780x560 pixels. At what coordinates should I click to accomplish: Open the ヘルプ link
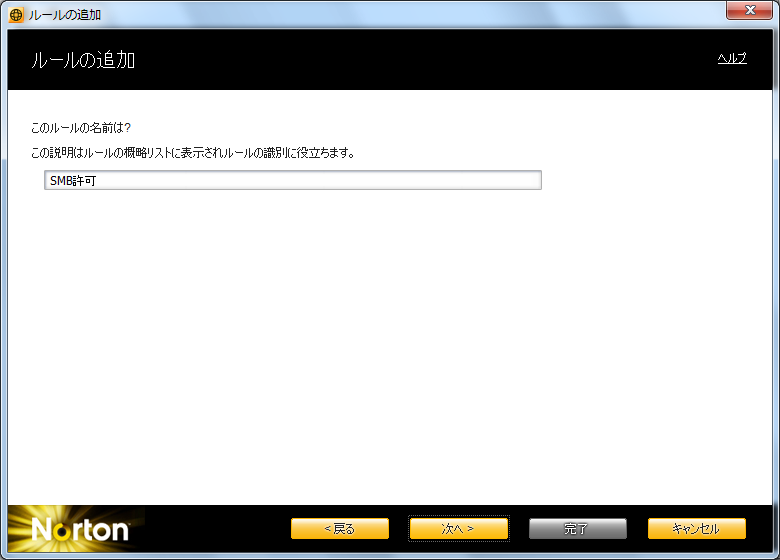[731, 59]
